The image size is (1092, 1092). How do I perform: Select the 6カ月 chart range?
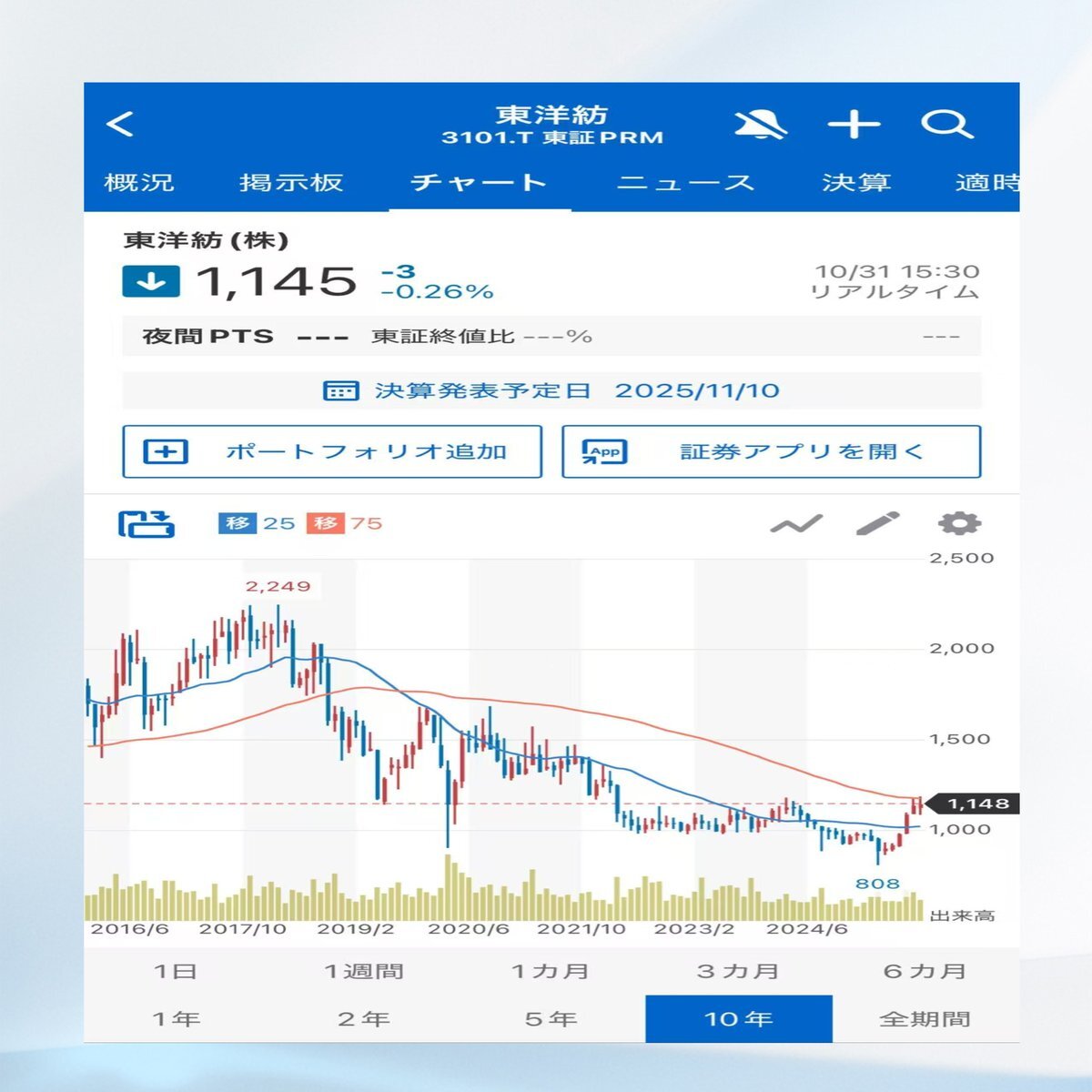[925, 971]
